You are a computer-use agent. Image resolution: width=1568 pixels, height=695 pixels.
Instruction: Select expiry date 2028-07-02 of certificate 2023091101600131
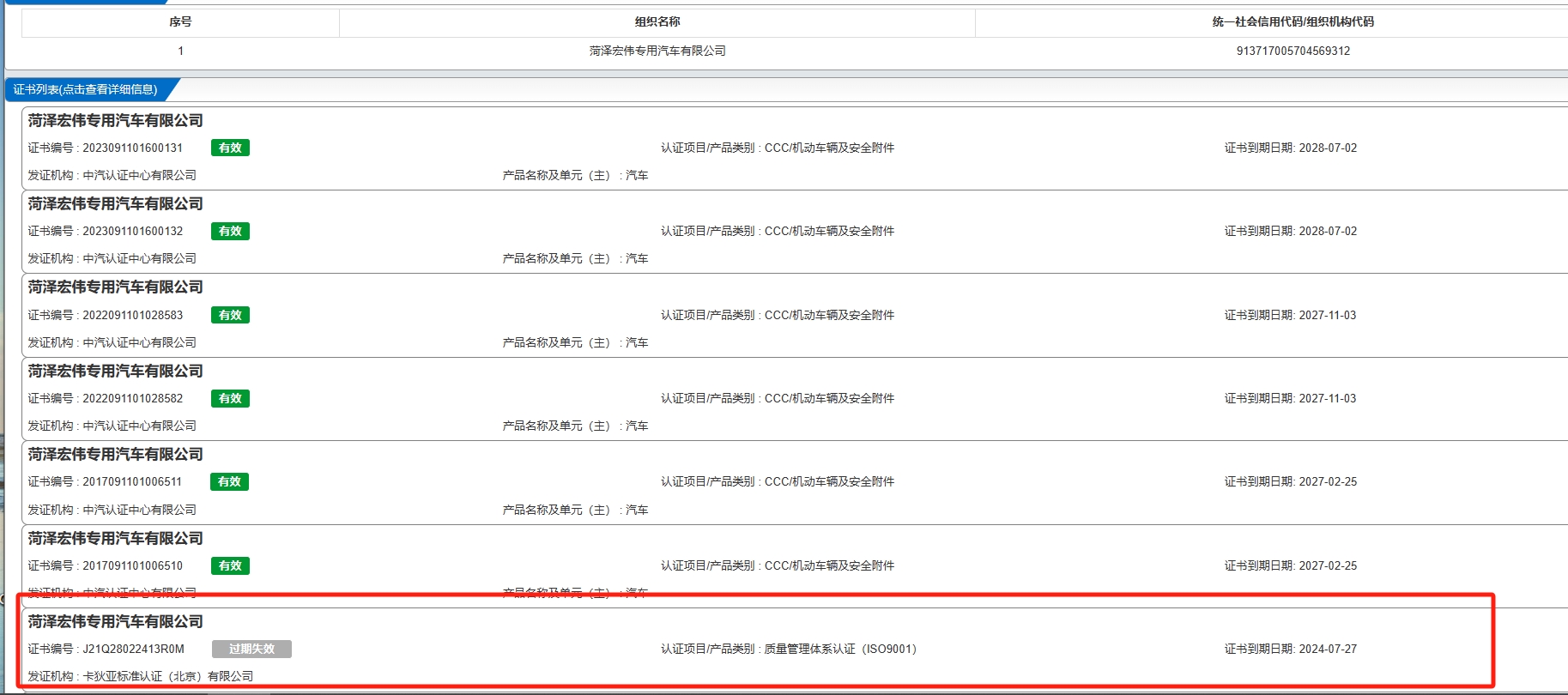coord(1328,148)
